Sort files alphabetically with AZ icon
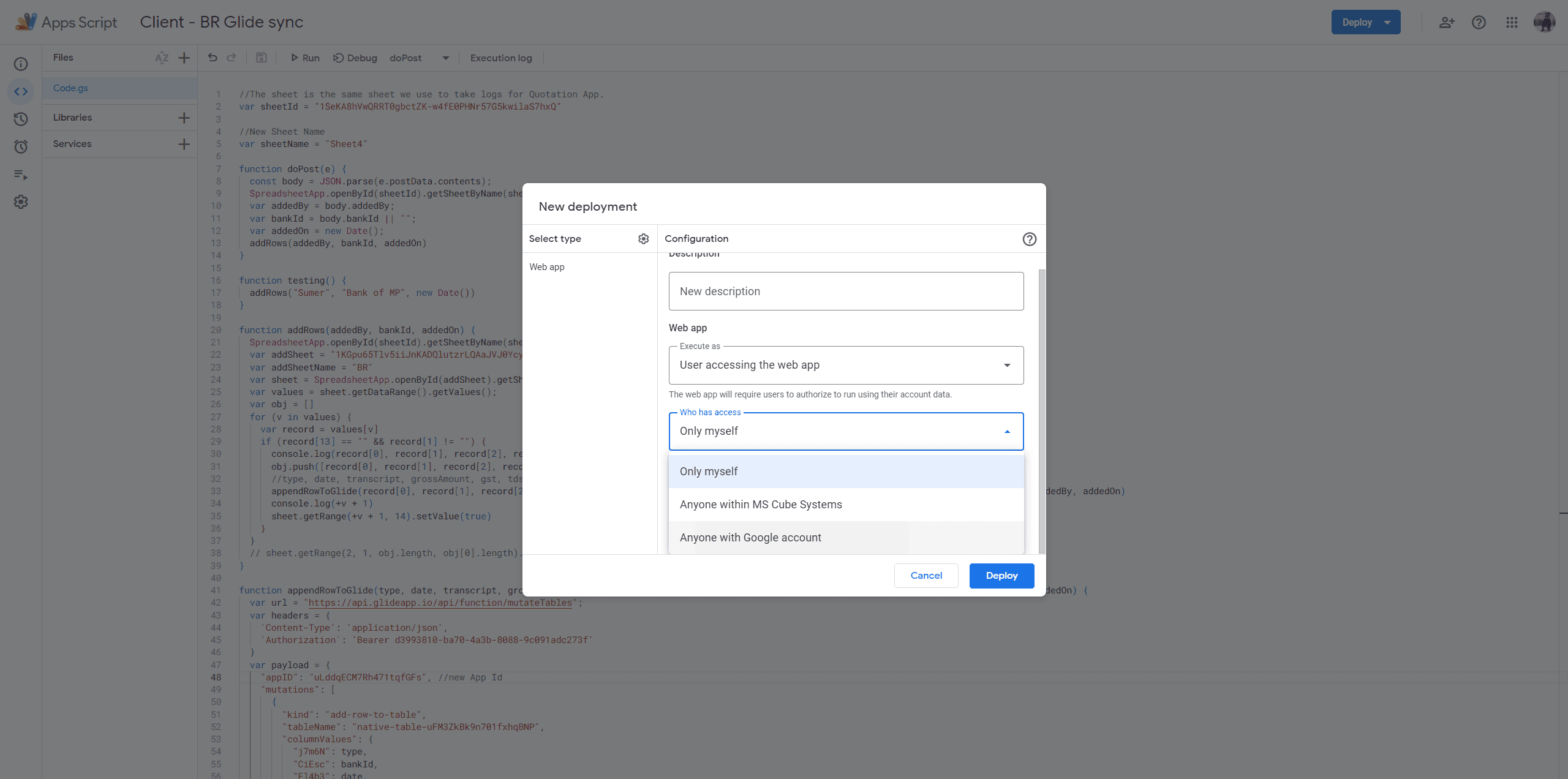This screenshot has width=1568, height=779. click(x=162, y=58)
